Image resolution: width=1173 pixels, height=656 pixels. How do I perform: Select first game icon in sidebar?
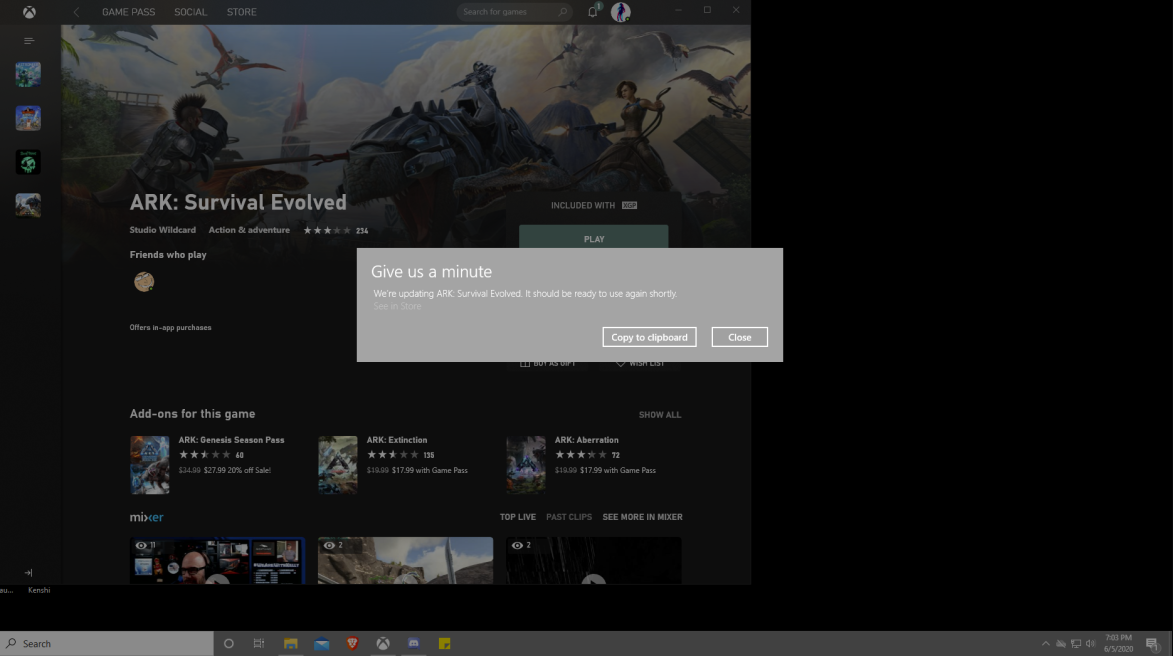tap(28, 74)
